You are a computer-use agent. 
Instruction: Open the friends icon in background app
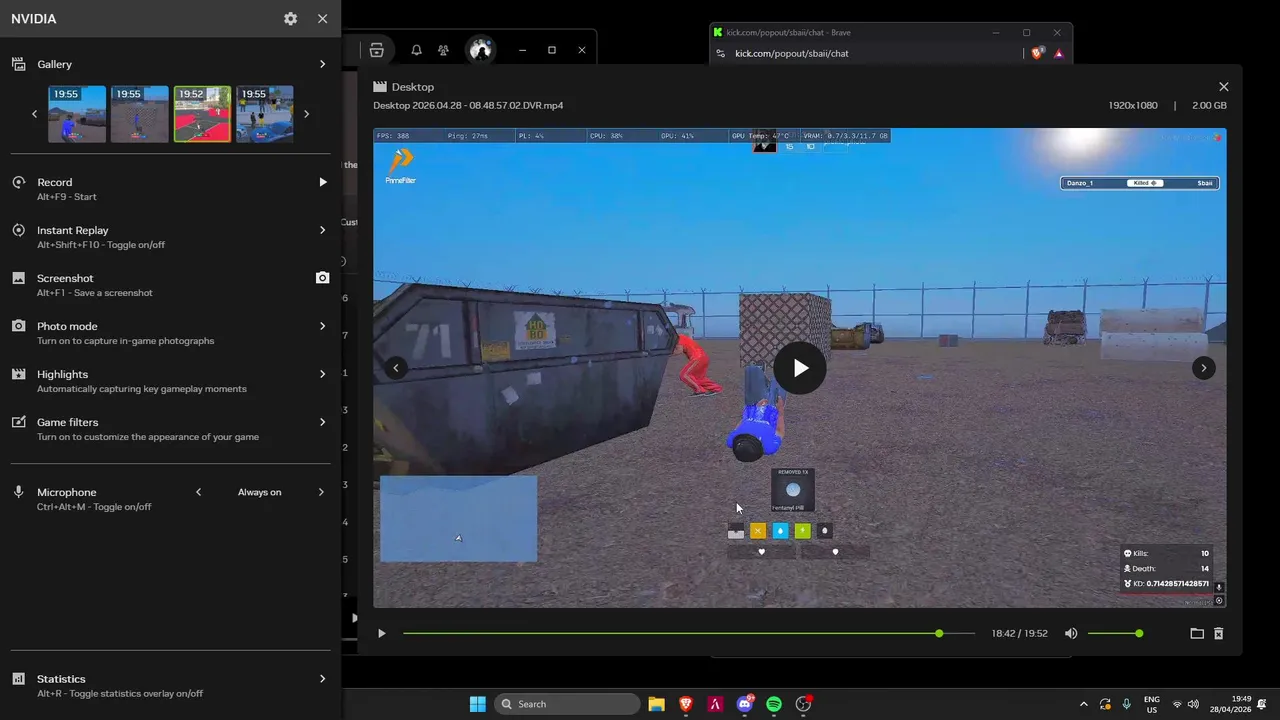point(443,50)
